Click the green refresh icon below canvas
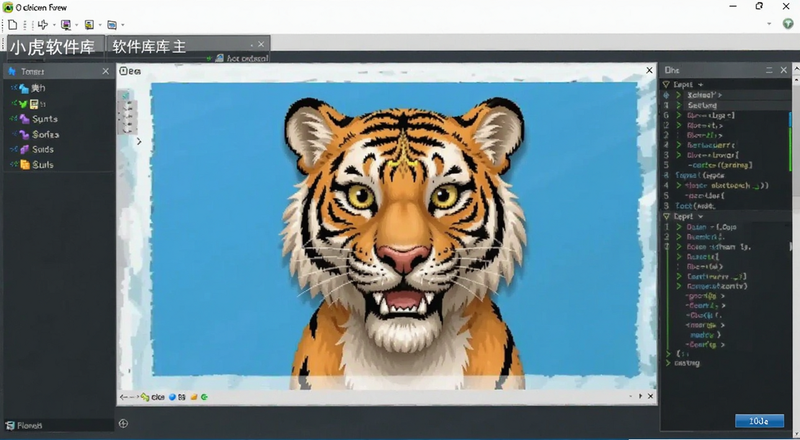 pos(205,397)
